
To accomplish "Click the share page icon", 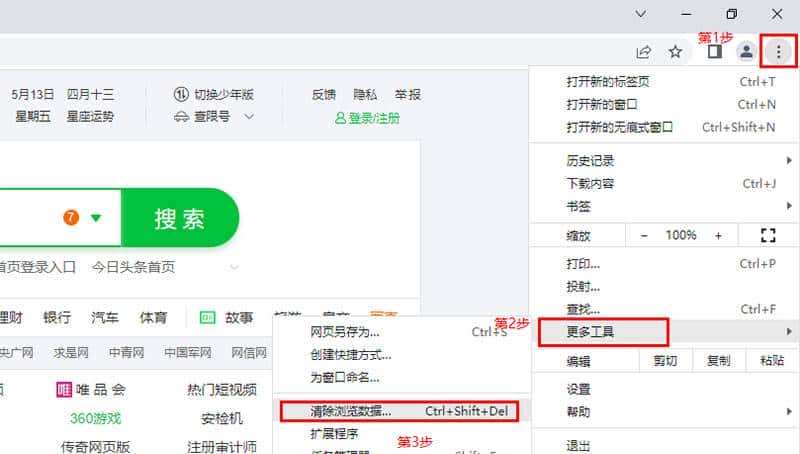I will (x=644, y=52).
